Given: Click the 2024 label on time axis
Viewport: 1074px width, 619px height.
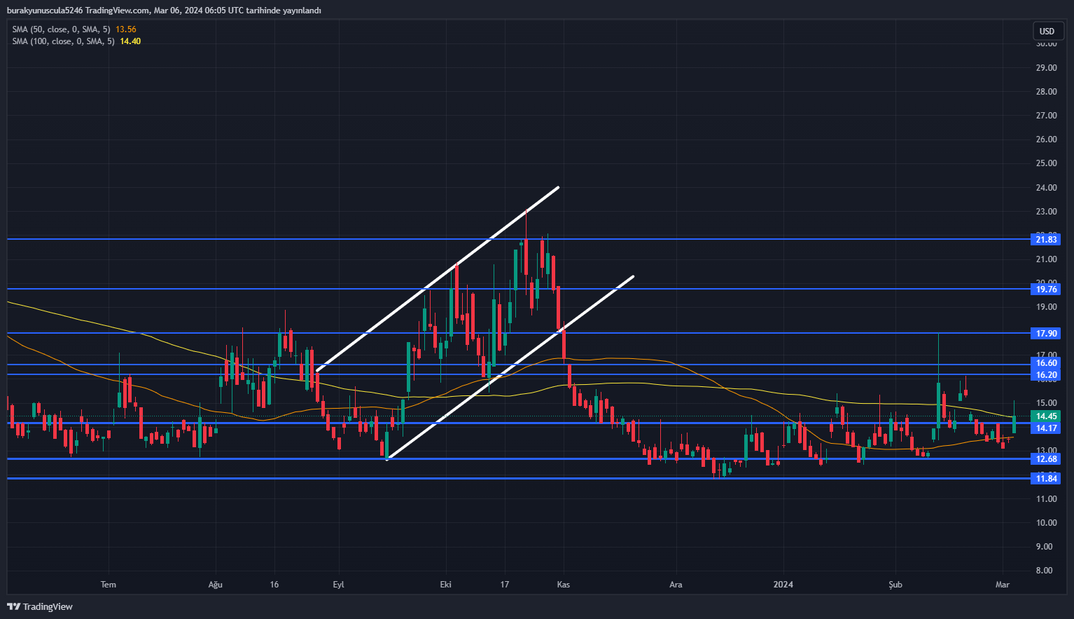Looking at the screenshot, I should pyautogui.click(x=784, y=582).
